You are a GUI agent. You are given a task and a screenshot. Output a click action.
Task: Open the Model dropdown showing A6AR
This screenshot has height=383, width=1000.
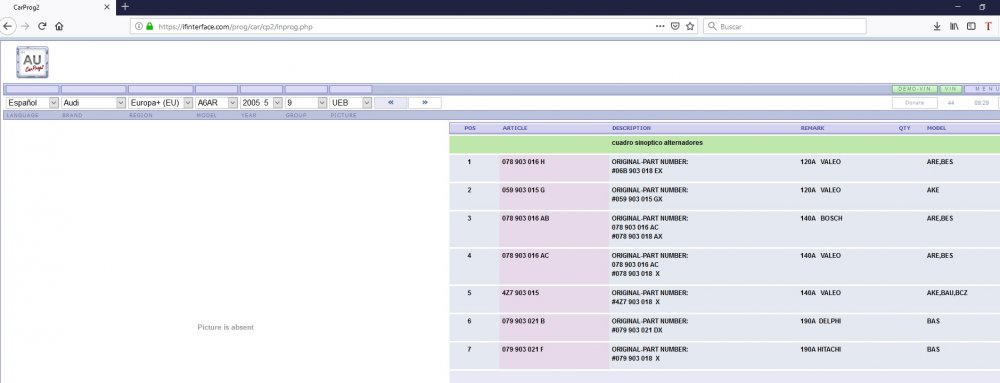[217, 103]
